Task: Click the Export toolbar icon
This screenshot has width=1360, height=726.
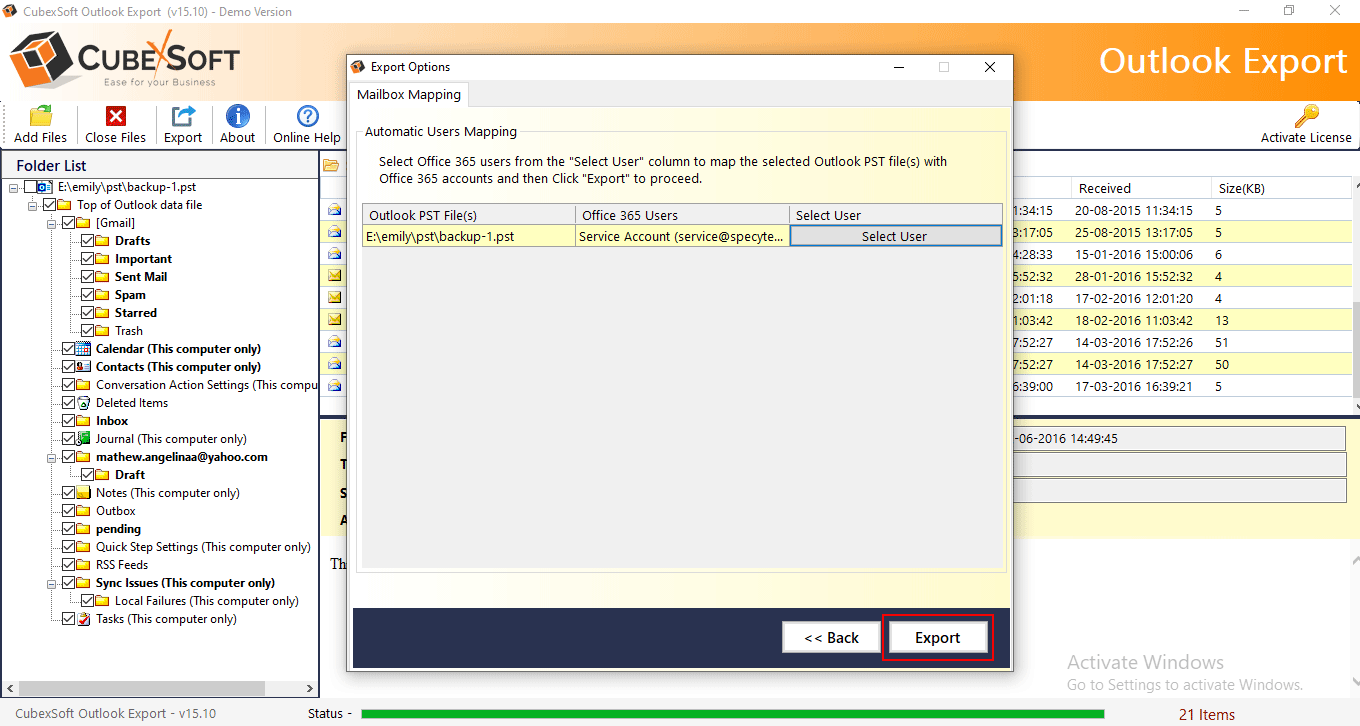Action: [x=183, y=116]
